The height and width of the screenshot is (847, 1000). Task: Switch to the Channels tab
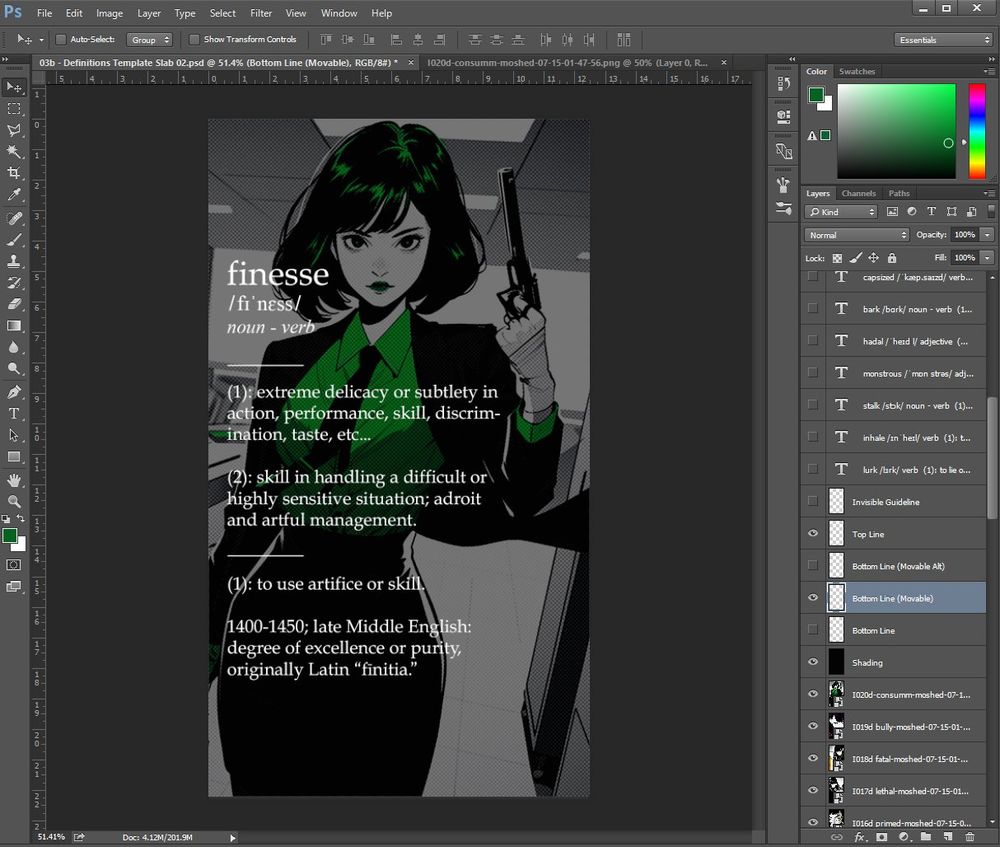[x=858, y=193]
